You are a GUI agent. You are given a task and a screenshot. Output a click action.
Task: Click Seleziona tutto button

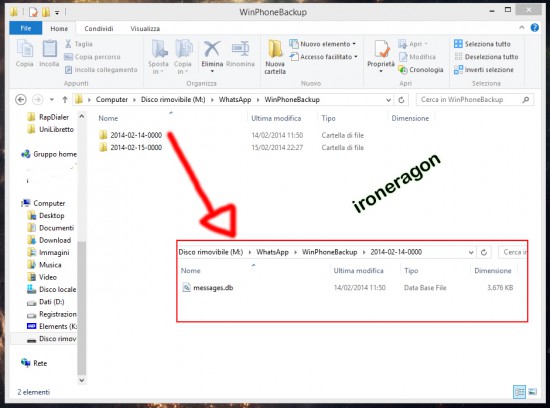tap(483, 44)
